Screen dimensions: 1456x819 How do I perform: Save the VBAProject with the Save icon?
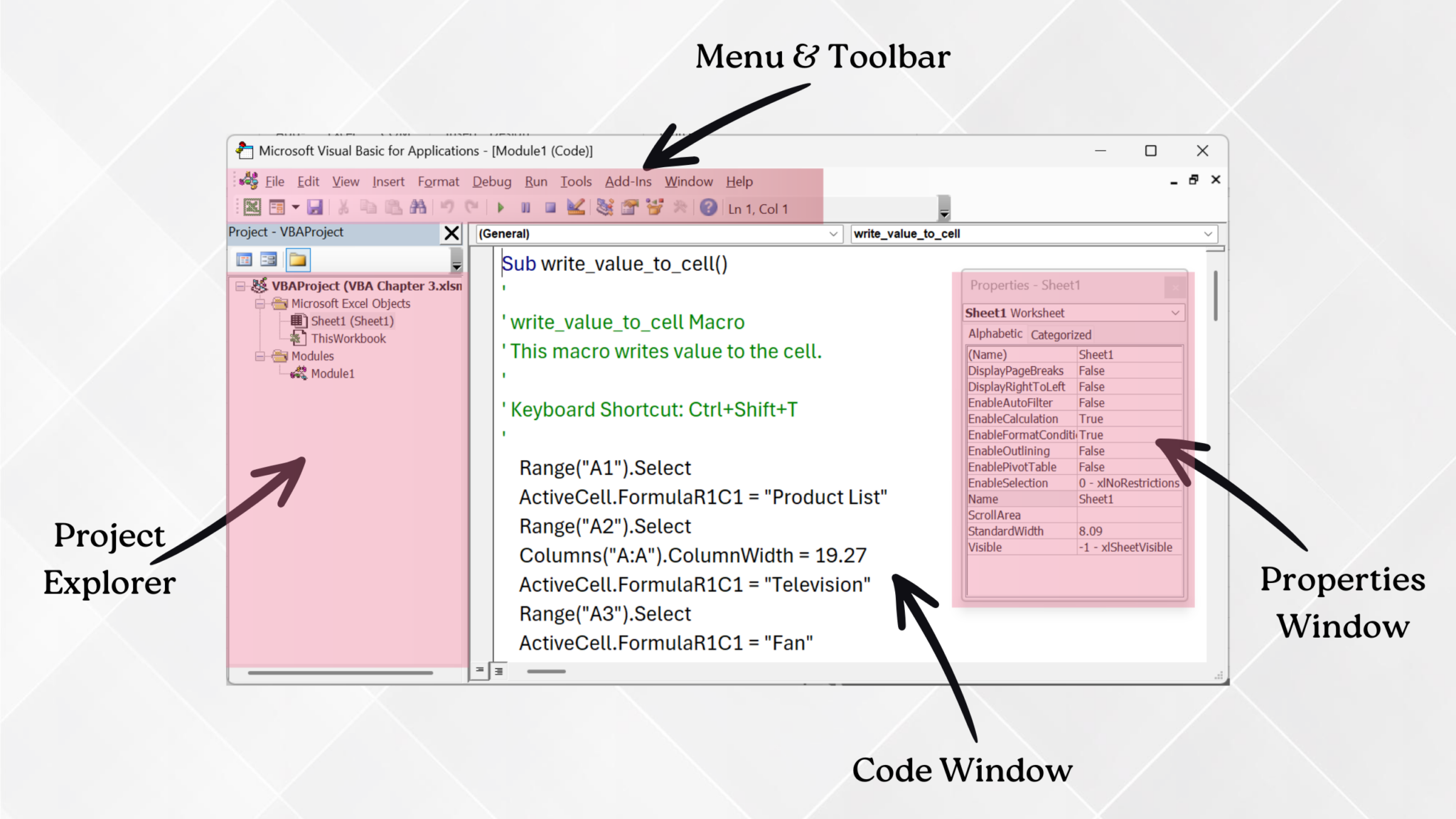coord(315,208)
